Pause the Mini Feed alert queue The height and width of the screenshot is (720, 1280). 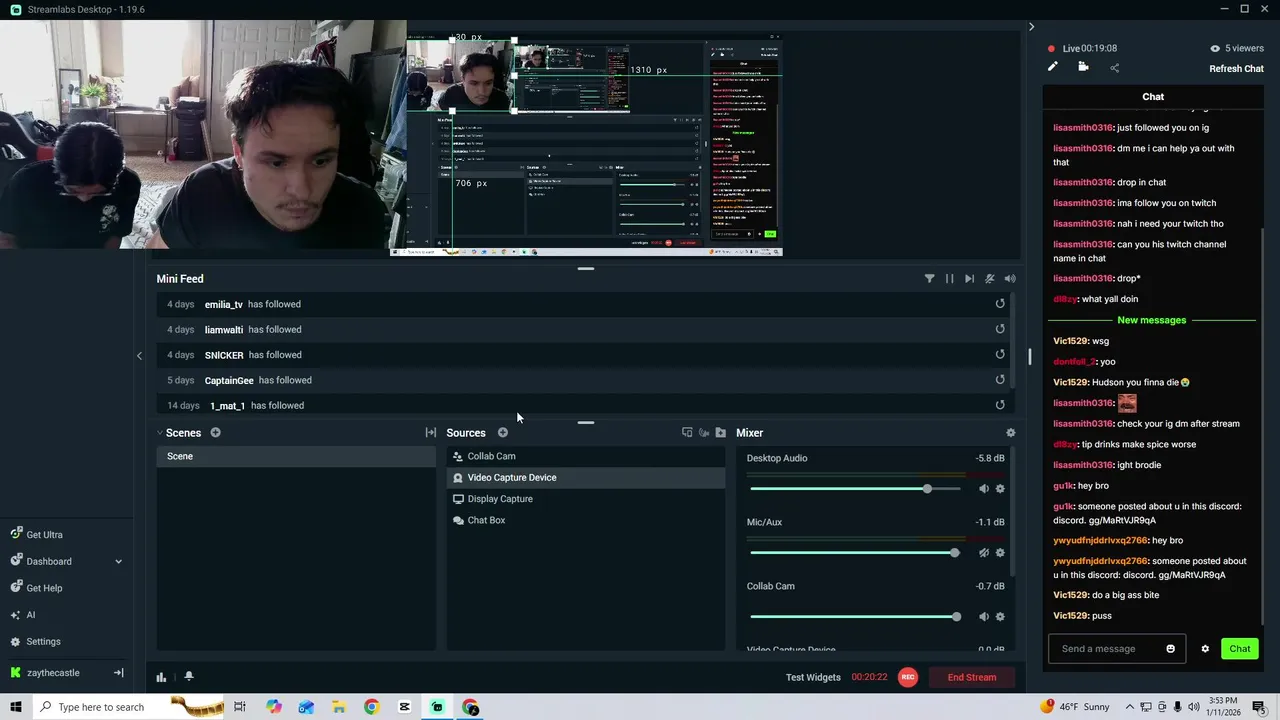pos(949,279)
